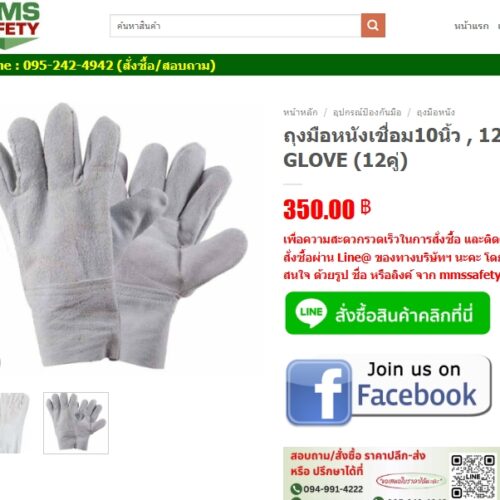Click the main leather gloves product image
Viewport: 500px width, 500px height.
(x=122, y=235)
